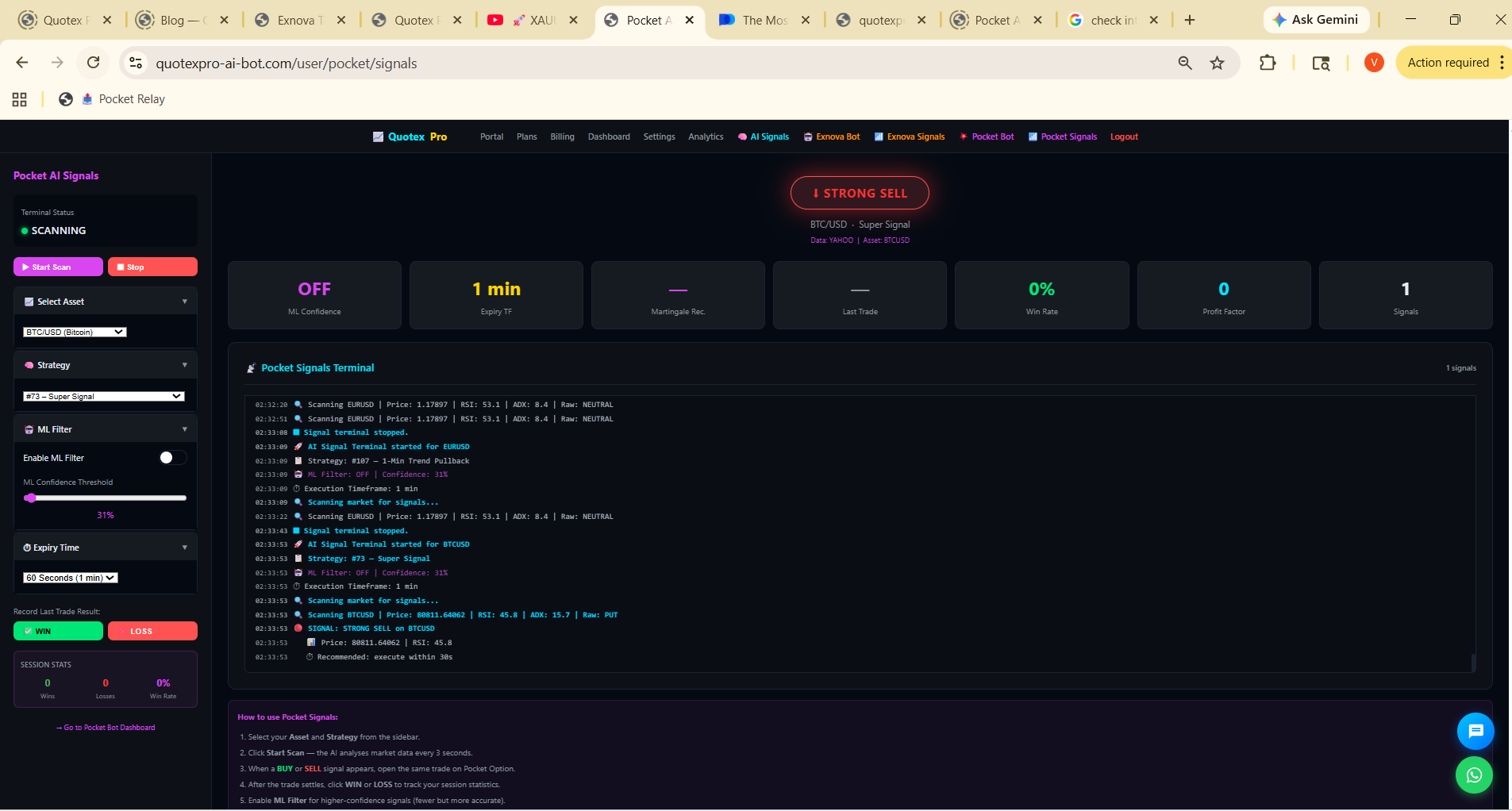This screenshot has width=1512, height=811.
Task: Record a WIN trade result
Action: click(x=58, y=631)
